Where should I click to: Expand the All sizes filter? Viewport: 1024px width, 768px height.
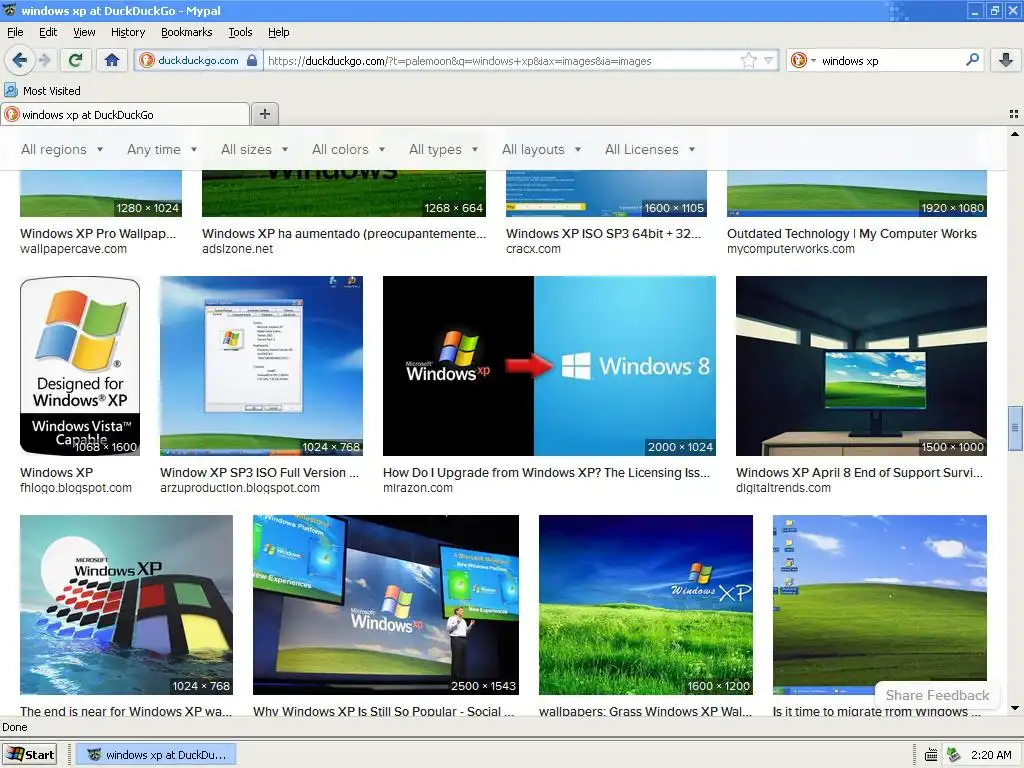pyautogui.click(x=255, y=150)
